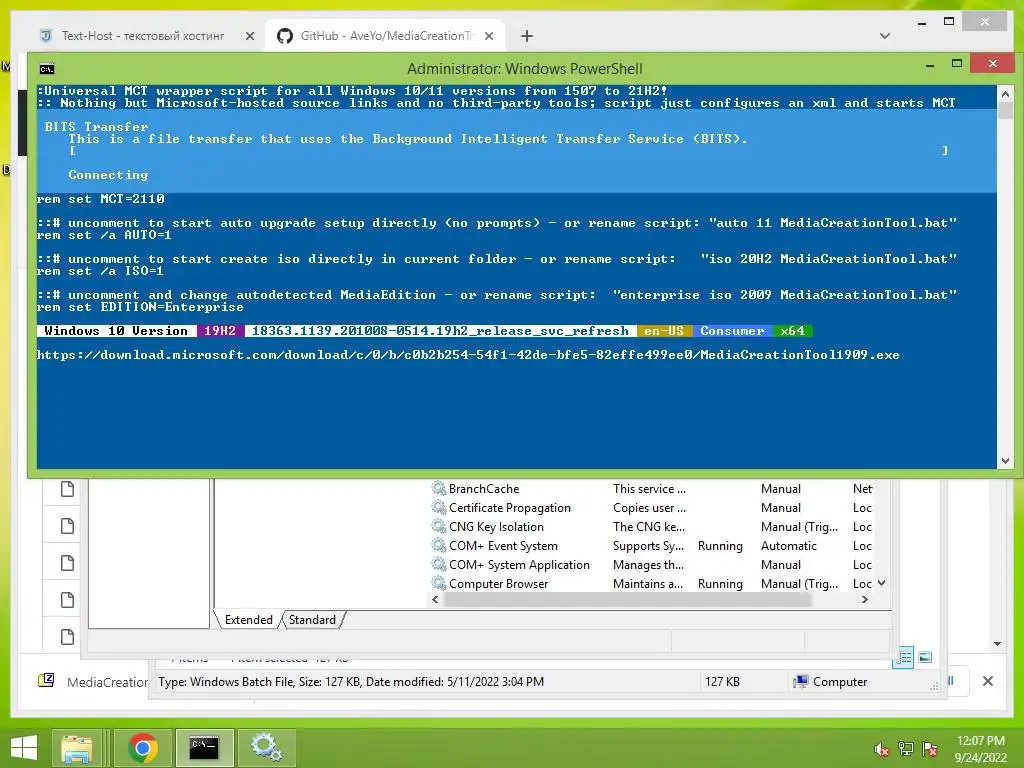Viewport: 1024px width, 768px height.
Task: Switch to the GitHub AveYo/MediaCreationTool tab
Action: [385, 36]
